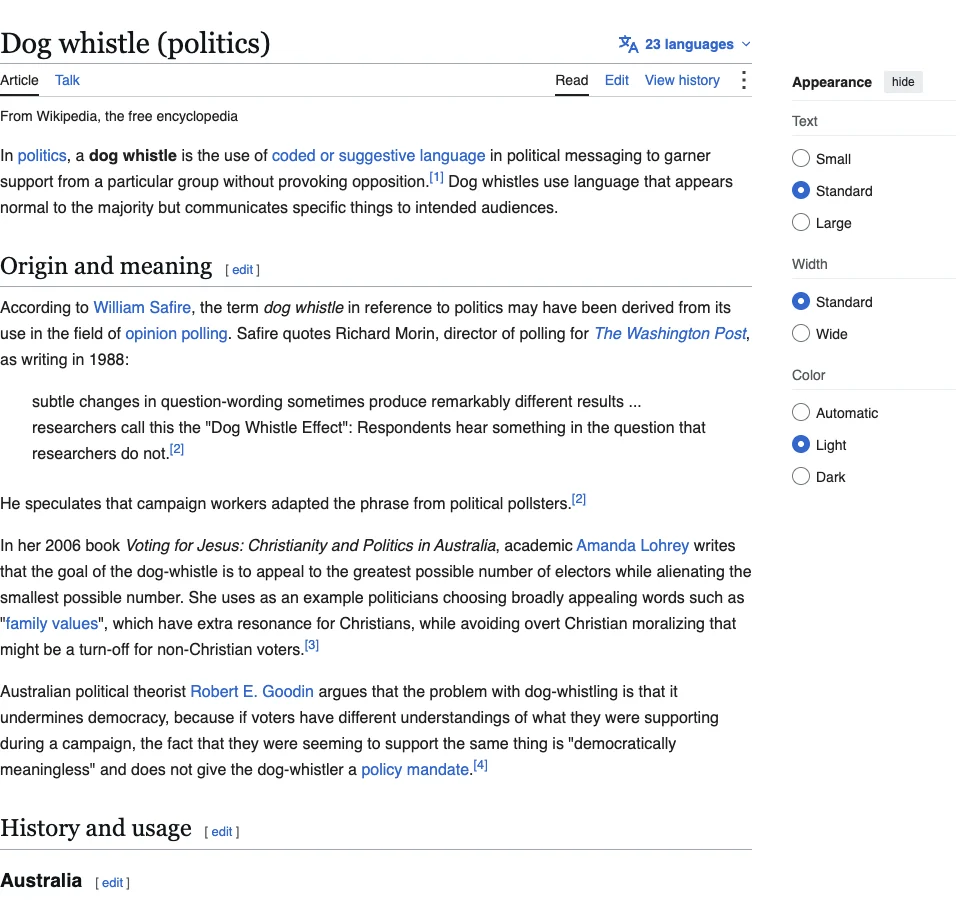Click the 'History and usage' heading
Image resolution: width=972 pixels, height=900 pixels.
96,828
